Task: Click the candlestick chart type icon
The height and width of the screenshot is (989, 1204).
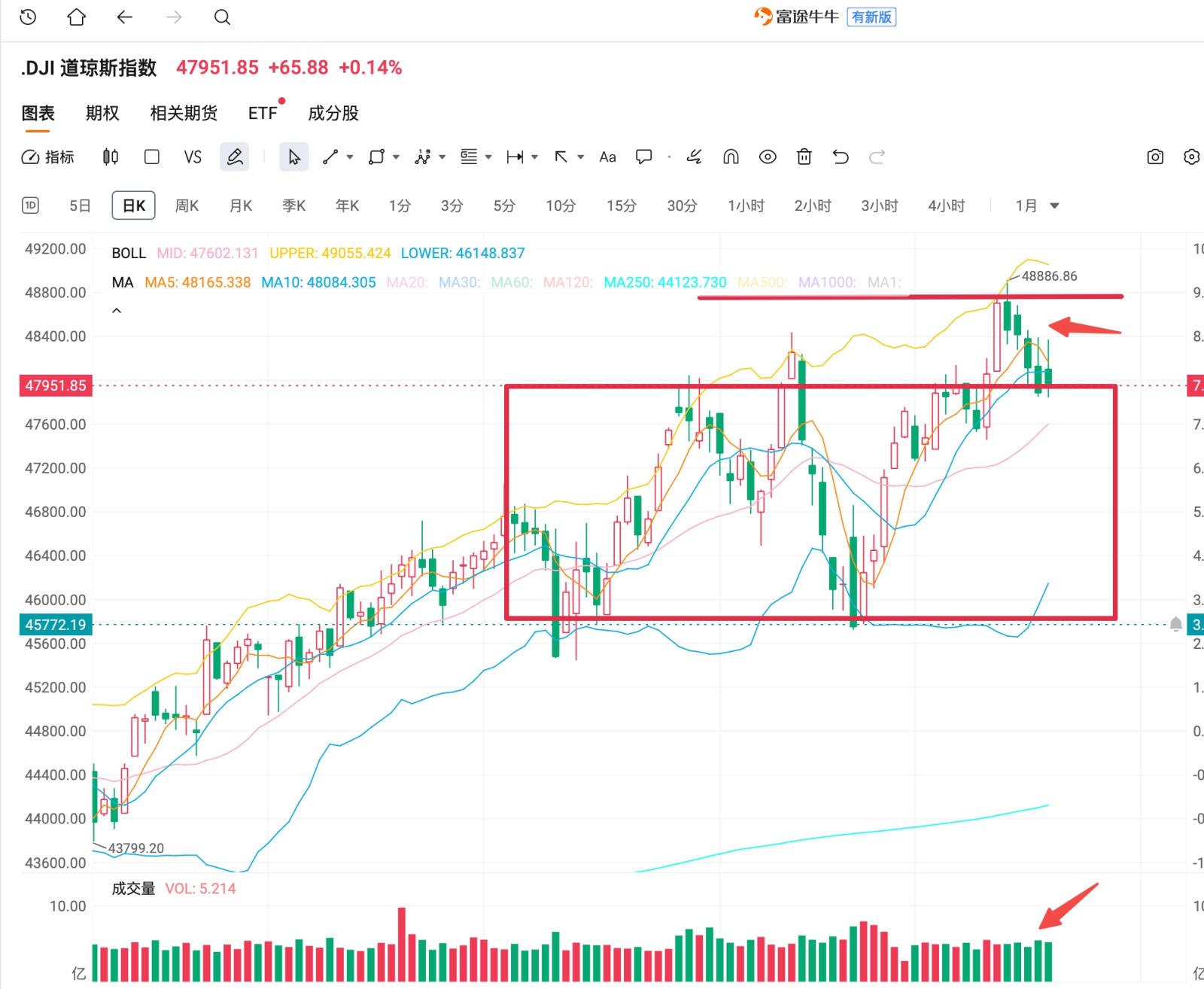Action: [x=111, y=157]
